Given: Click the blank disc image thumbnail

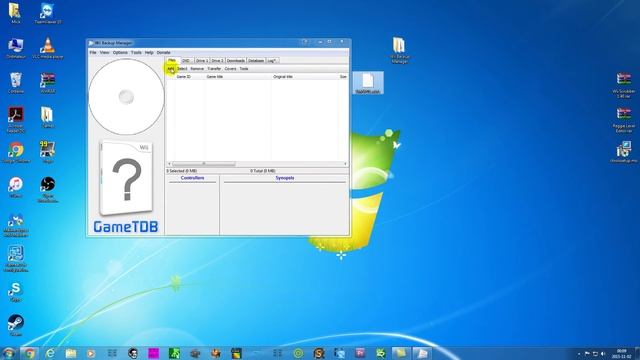Looking at the screenshot, I should pyautogui.click(x=126, y=97).
